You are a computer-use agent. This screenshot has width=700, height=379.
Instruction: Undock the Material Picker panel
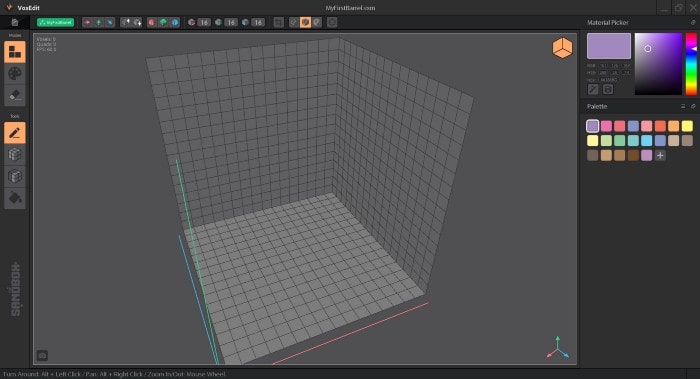[693, 22]
